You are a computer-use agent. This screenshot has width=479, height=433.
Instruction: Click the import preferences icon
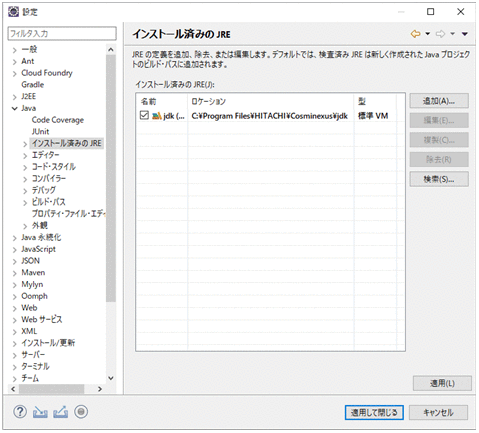(40, 412)
